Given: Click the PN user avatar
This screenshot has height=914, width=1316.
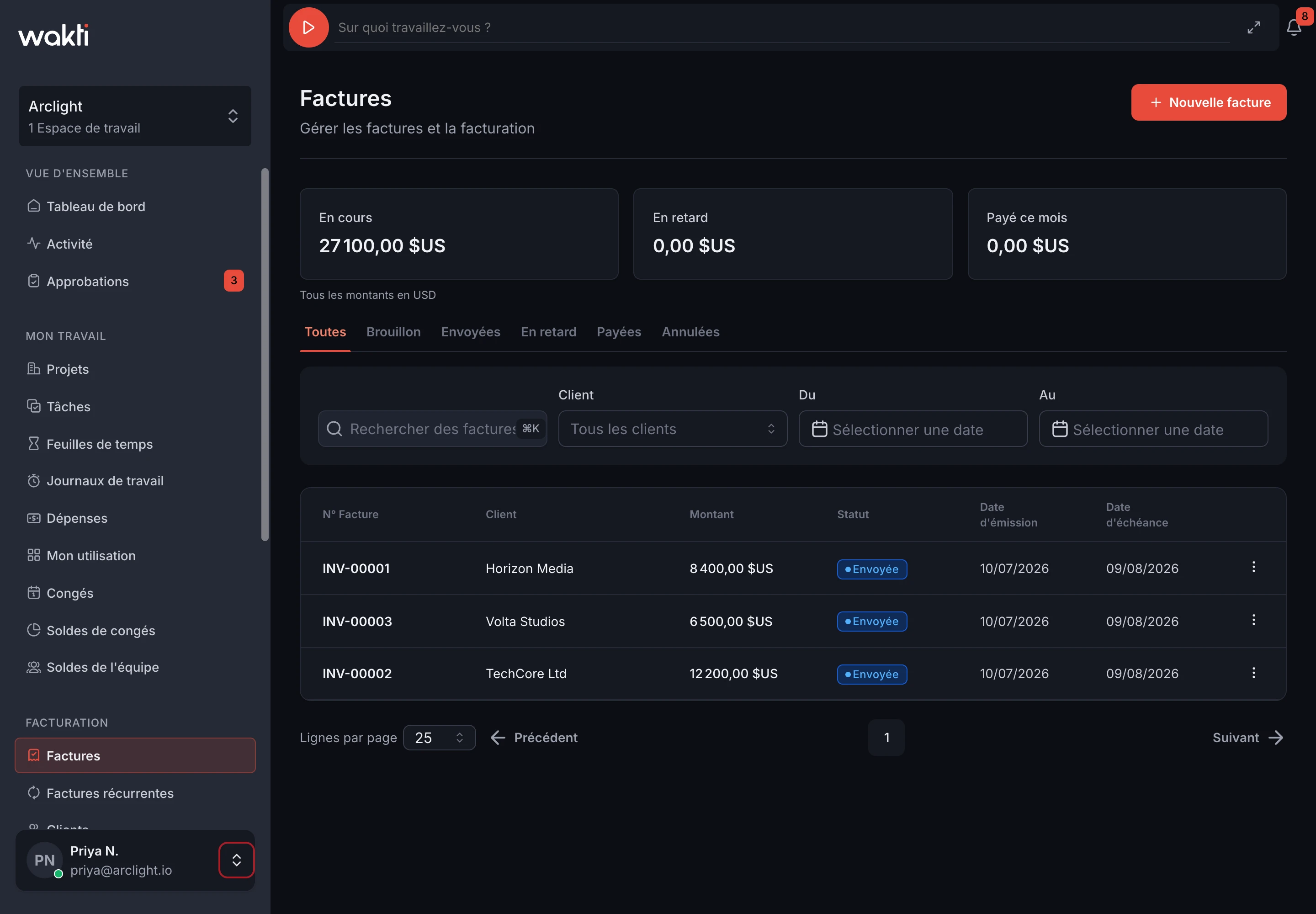Looking at the screenshot, I should point(45,860).
